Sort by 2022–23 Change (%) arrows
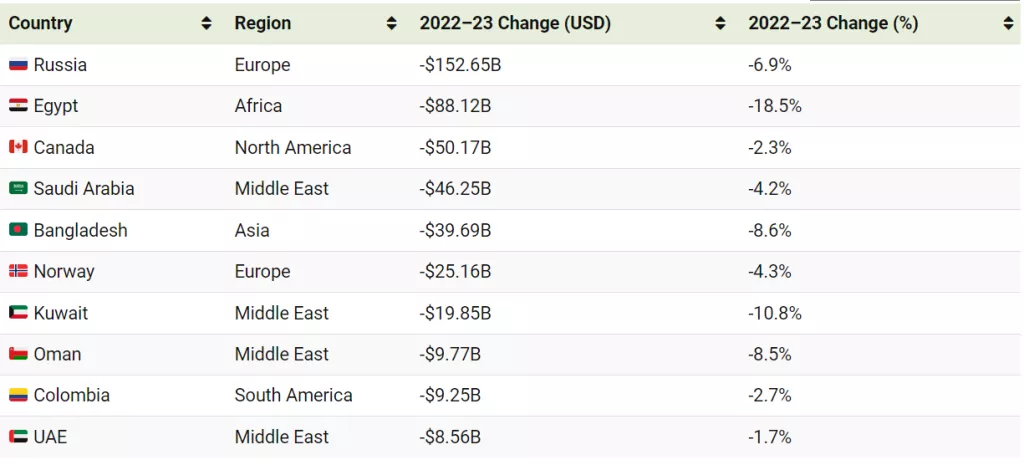This screenshot has width=1024, height=465. [x=1008, y=24]
